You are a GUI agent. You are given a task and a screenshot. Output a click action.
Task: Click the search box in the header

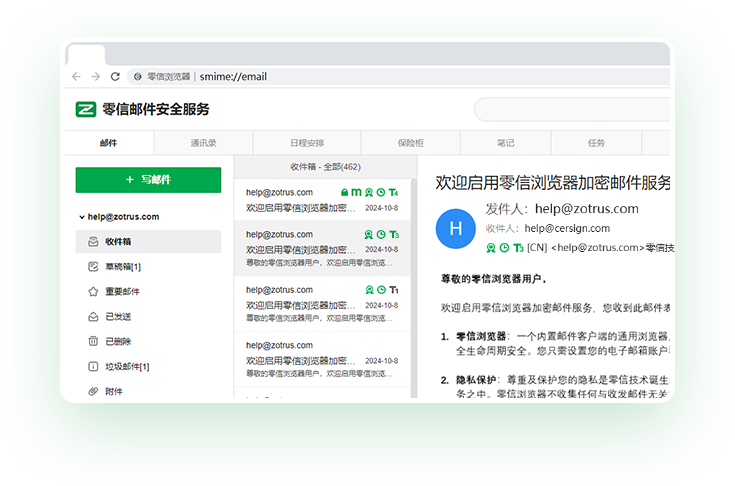click(570, 109)
